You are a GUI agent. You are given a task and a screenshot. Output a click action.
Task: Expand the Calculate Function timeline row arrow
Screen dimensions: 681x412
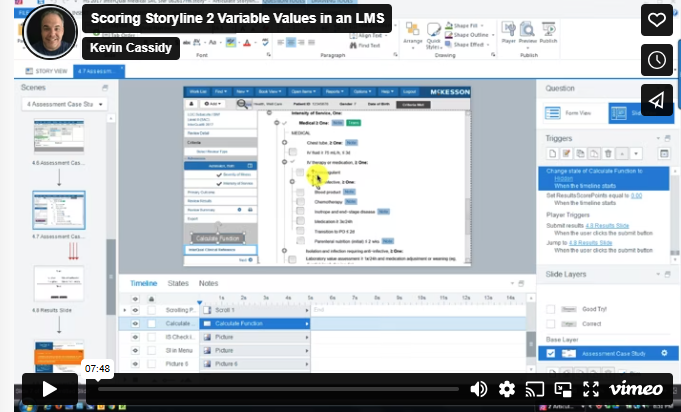coord(307,324)
